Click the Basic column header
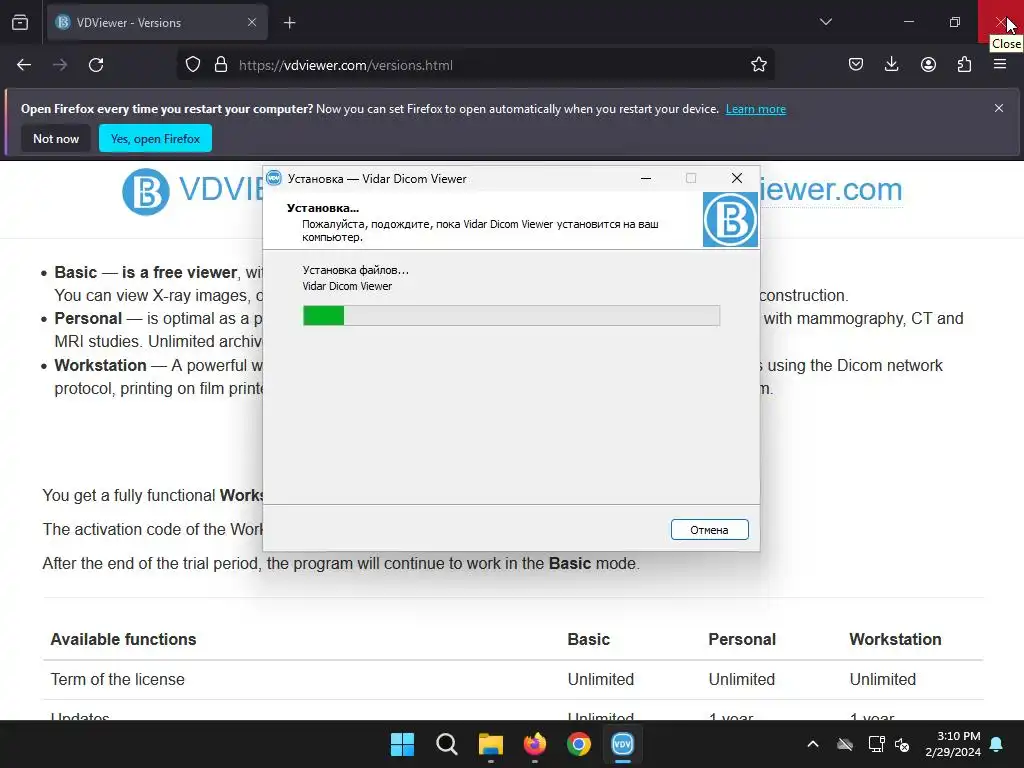Viewport: 1024px width, 768px height. click(x=588, y=639)
